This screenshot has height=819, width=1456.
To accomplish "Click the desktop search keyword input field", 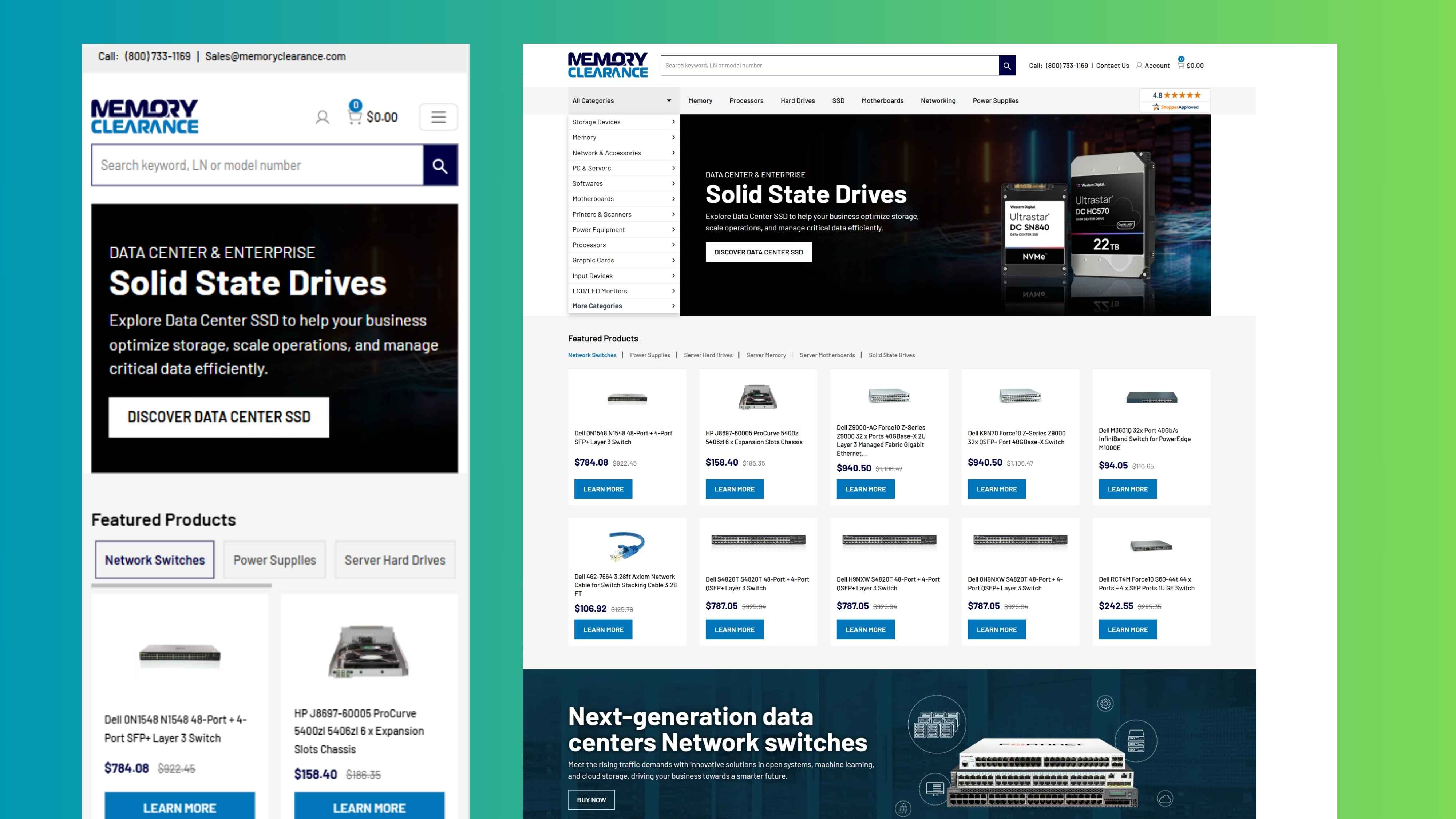I will point(830,66).
